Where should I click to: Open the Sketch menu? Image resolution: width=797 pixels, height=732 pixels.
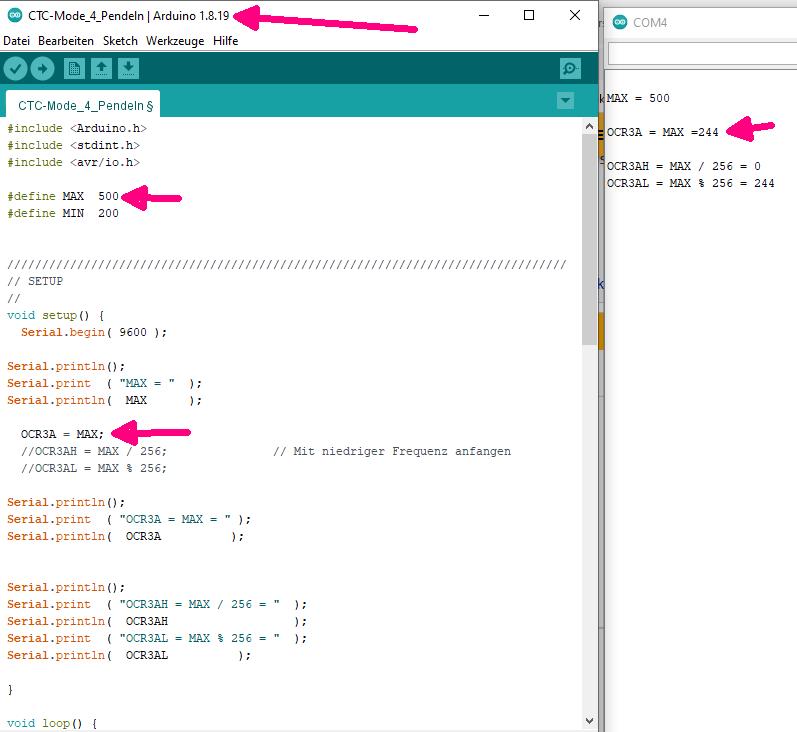[120, 41]
